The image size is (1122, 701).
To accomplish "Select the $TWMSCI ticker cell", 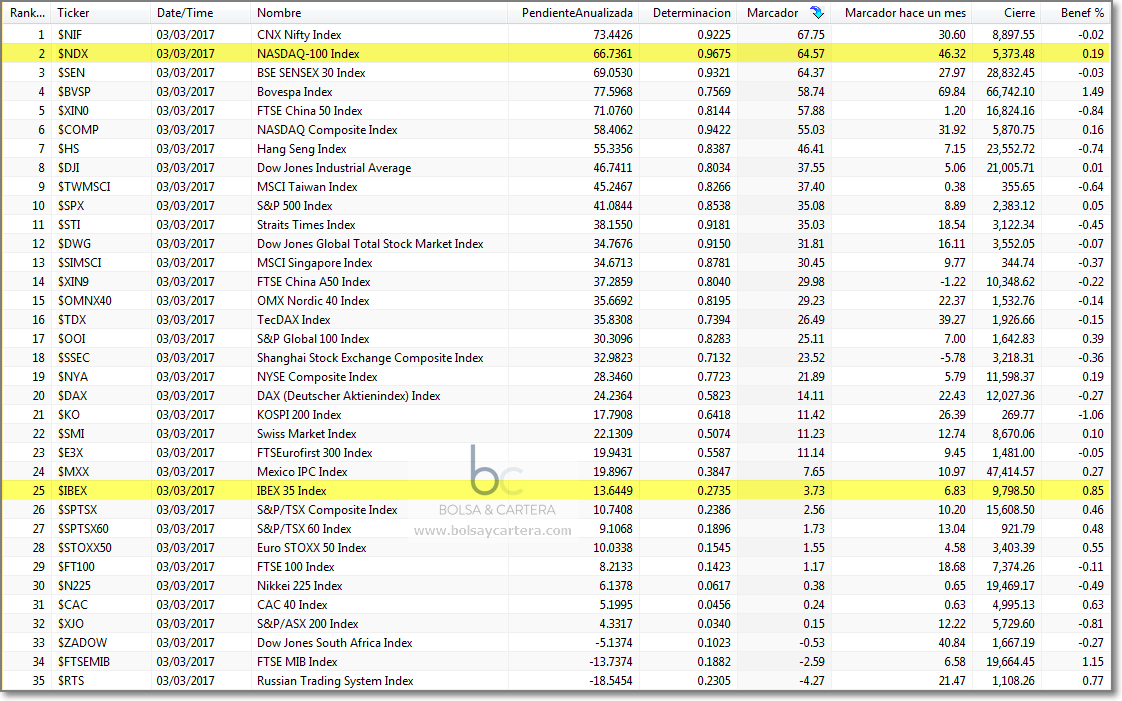I will 84,187.
